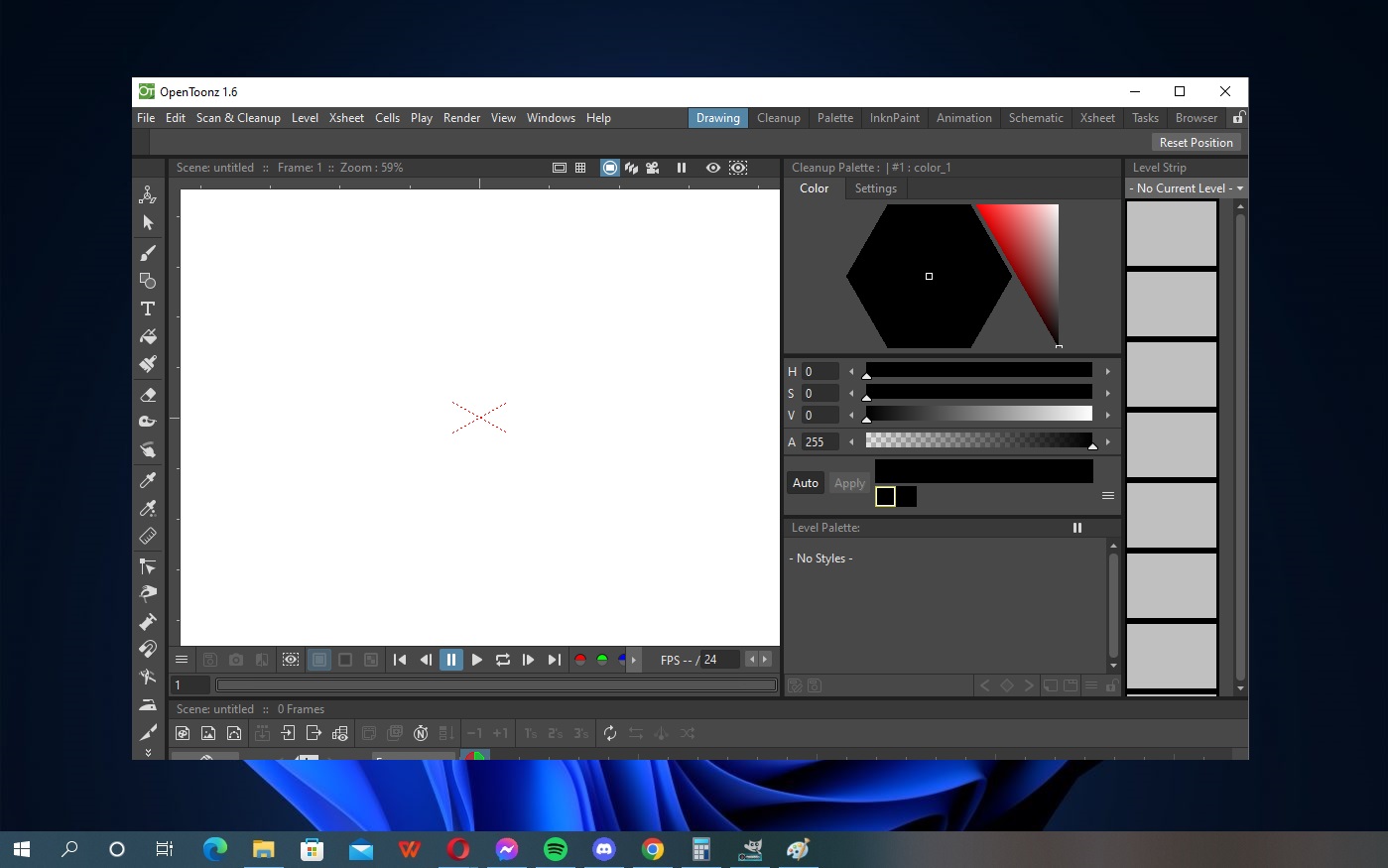Click the New Toonz Raster Level icon
1388x868 pixels.
coord(183,733)
